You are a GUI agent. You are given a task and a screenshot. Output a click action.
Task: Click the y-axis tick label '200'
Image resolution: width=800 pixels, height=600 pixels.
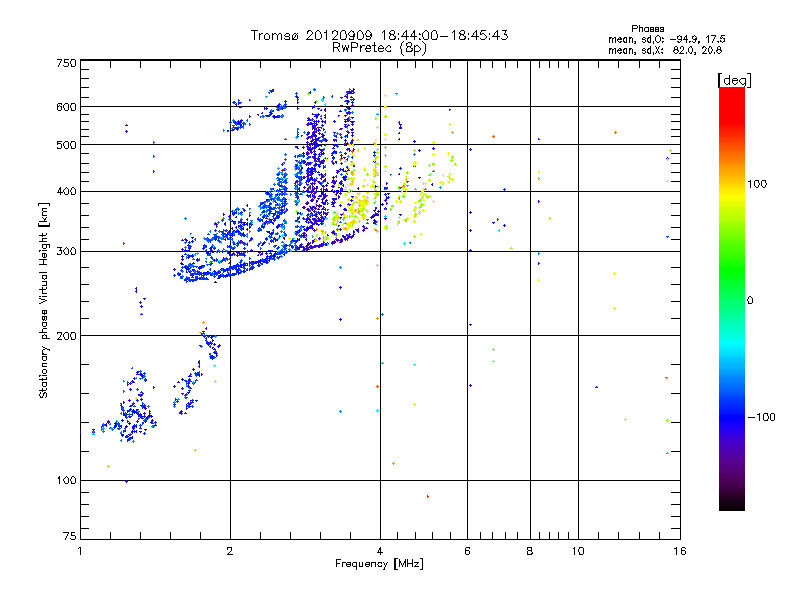coord(66,336)
